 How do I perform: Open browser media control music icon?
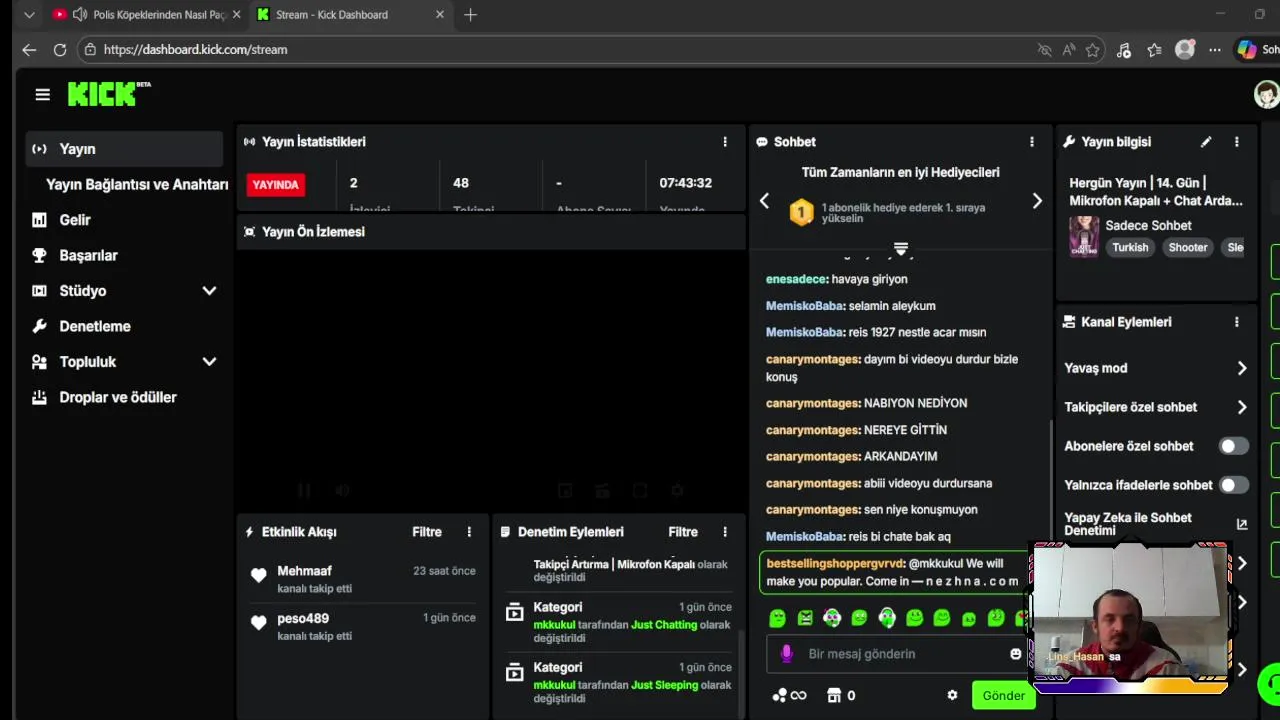[1124, 49]
